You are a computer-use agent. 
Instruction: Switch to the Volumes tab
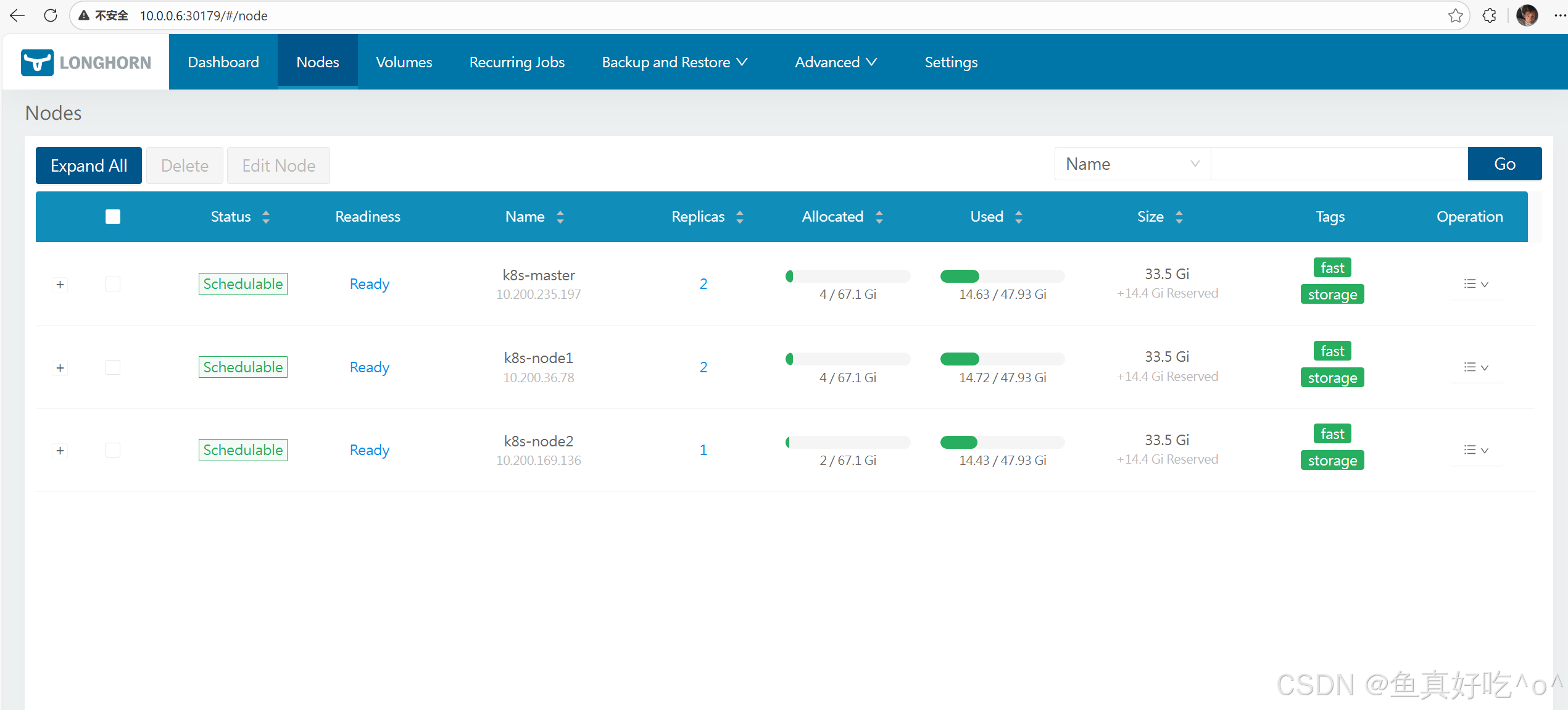click(x=404, y=62)
